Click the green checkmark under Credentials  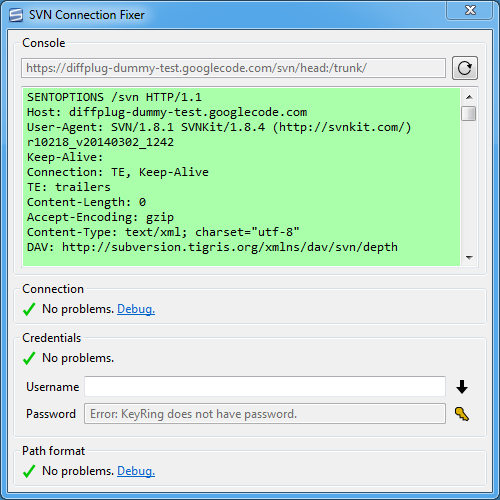(29, 358)
